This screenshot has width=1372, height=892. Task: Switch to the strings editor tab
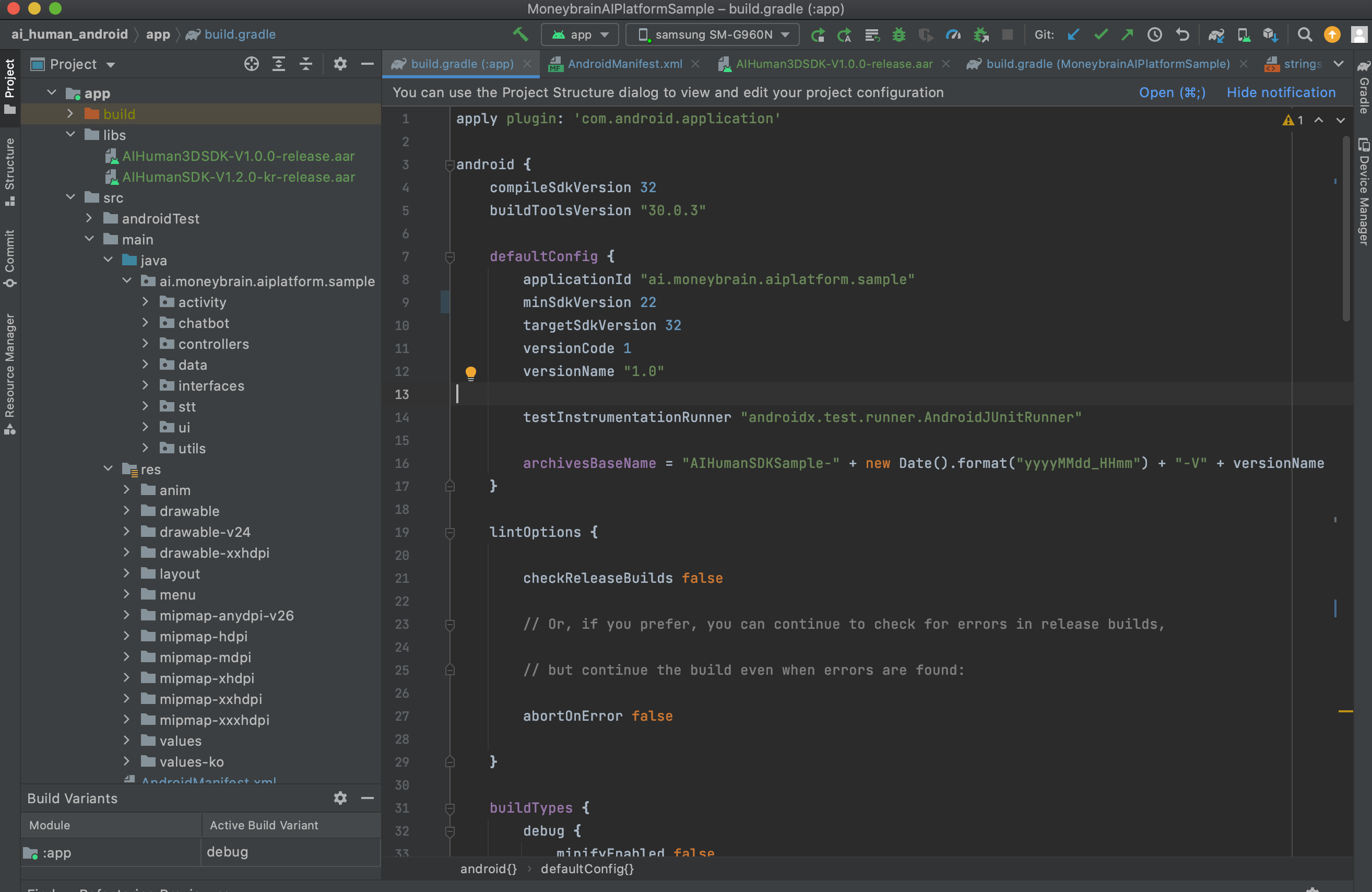pyautogui.click(x=1293, y=64)
